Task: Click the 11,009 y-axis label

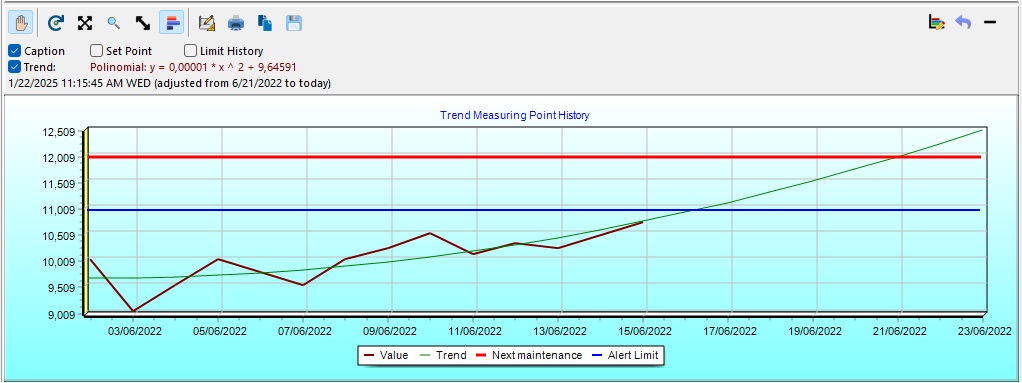Action: pos(58,210)
